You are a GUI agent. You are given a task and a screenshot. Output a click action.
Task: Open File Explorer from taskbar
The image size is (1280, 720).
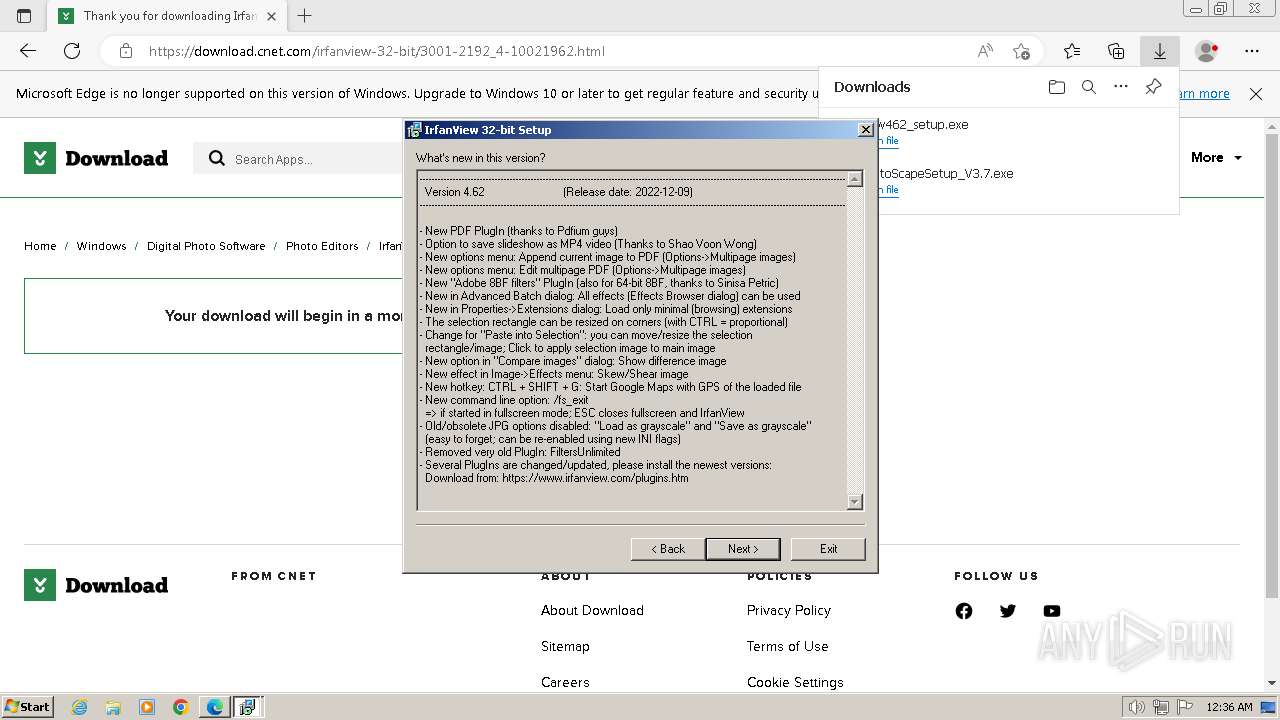(x=113, y=707)
